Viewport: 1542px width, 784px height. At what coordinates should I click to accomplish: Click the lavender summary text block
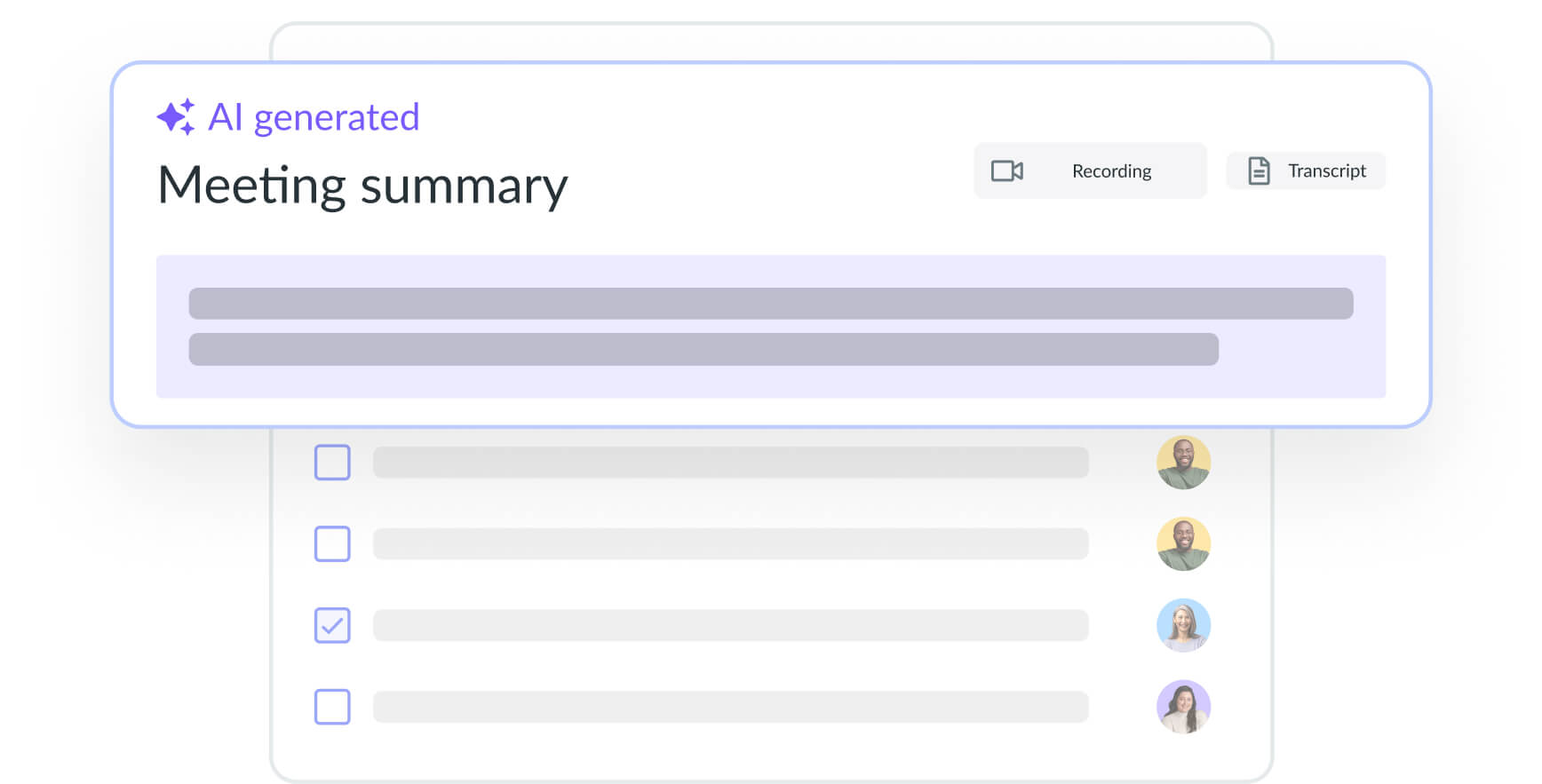point(771,327)
